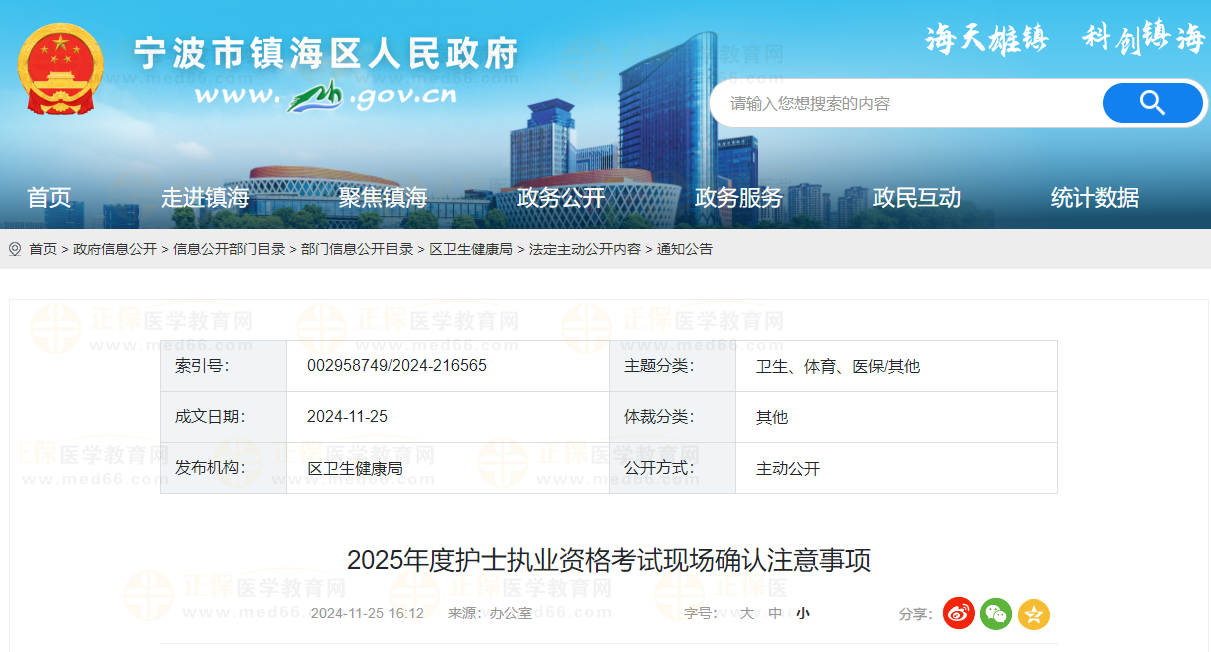Share to QZone star icon
Screen dimensions: 1211x652
(1033, 614)
